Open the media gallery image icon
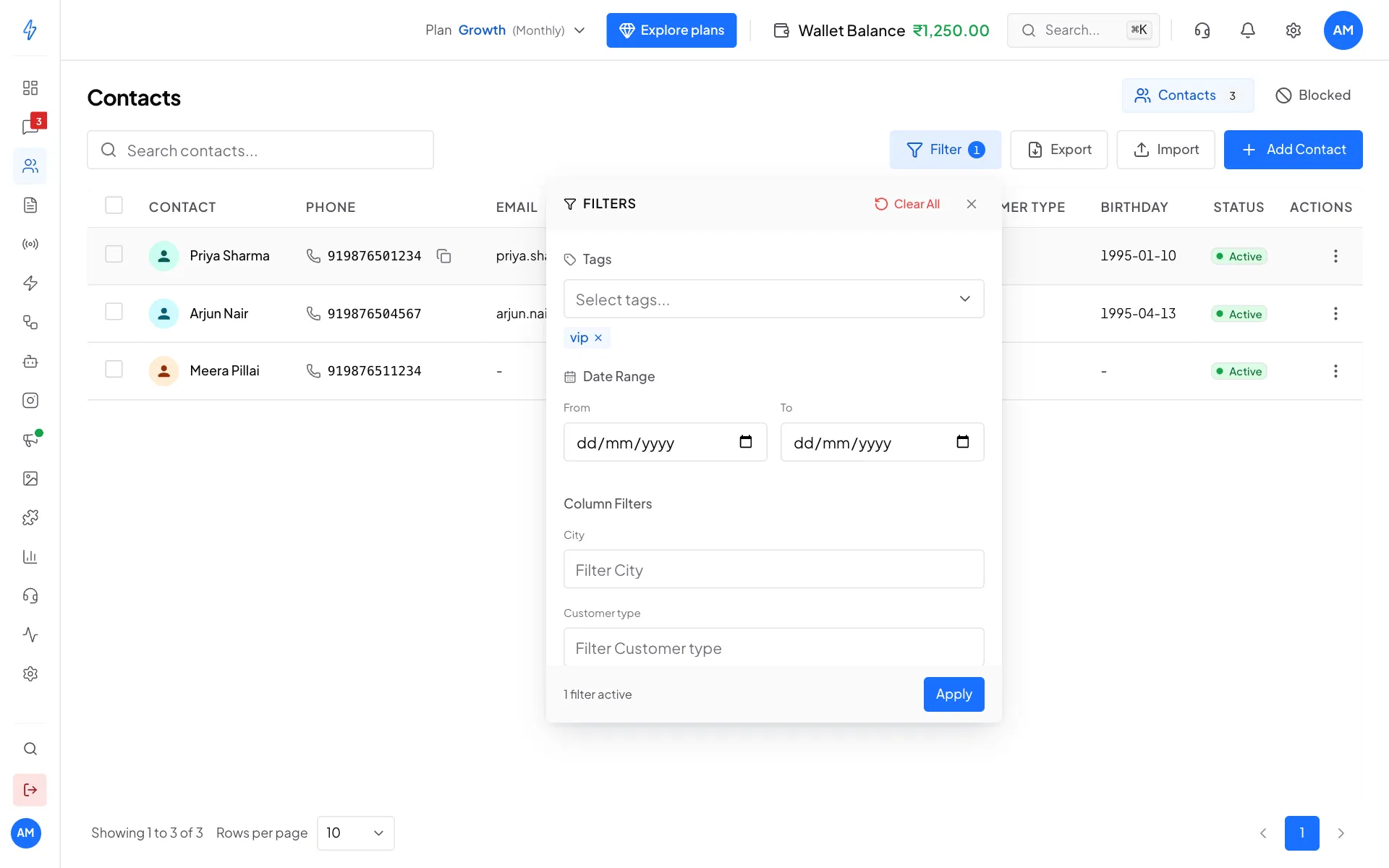The height and width of the screenshot is (868, 1389). (30, 478)
